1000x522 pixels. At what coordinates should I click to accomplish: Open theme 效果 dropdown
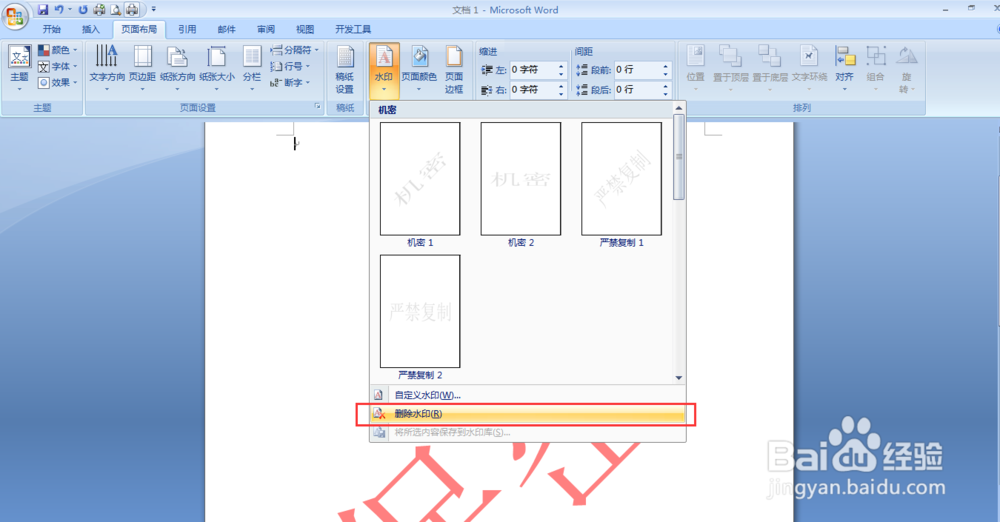(58, 82)
